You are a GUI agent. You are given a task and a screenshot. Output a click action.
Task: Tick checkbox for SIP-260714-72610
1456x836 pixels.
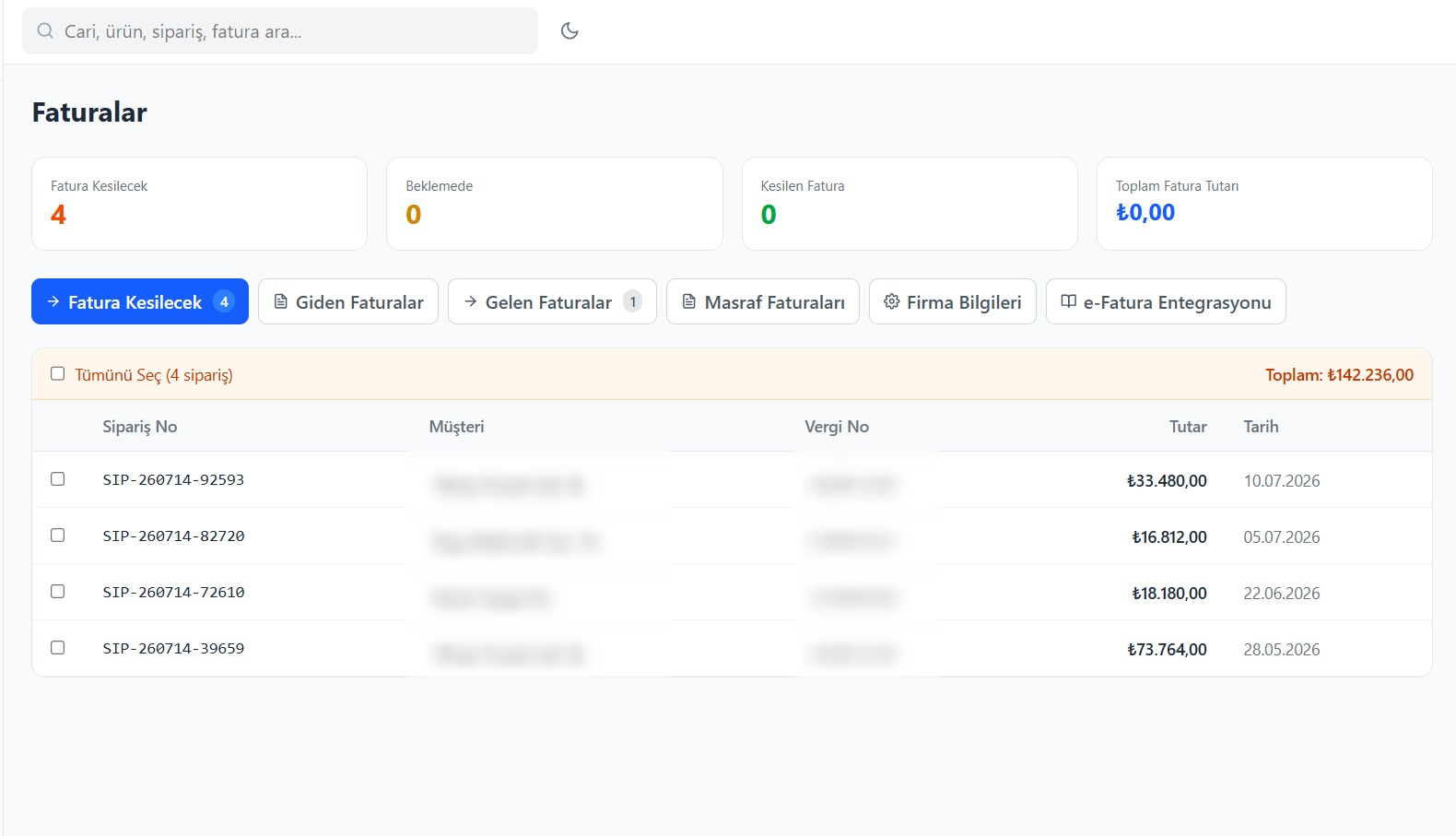[57, 592]
